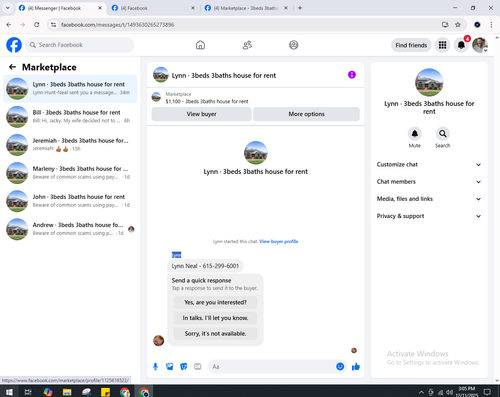Click house thumbnail in chat header
This screenshot has height=397, width=500.
pyautogui.click(x=161, y=75)
